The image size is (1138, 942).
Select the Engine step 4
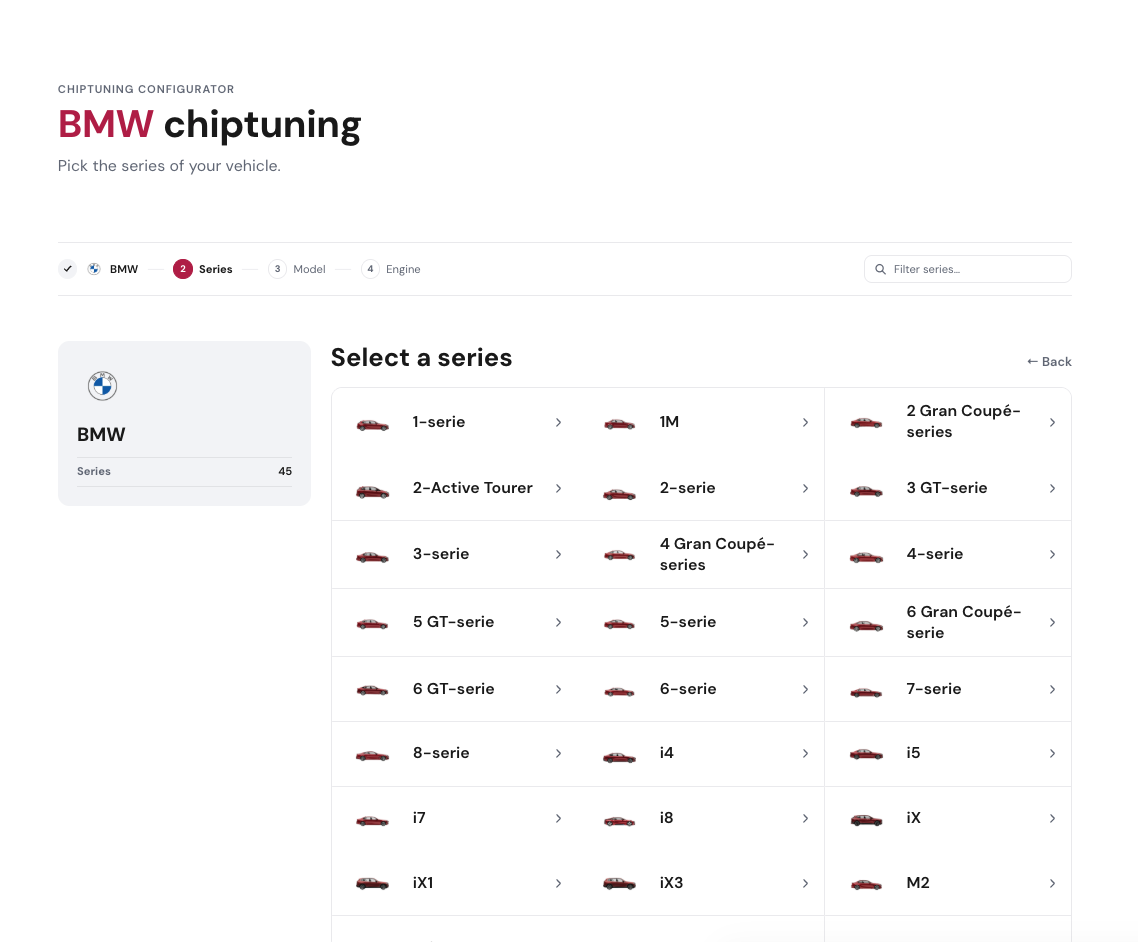point(390,269)
